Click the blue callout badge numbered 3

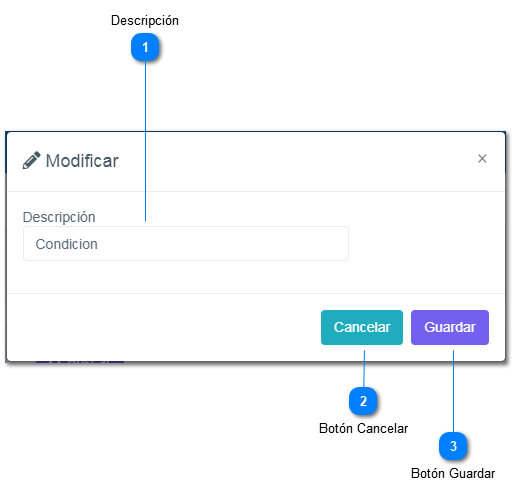coord(453,446)
